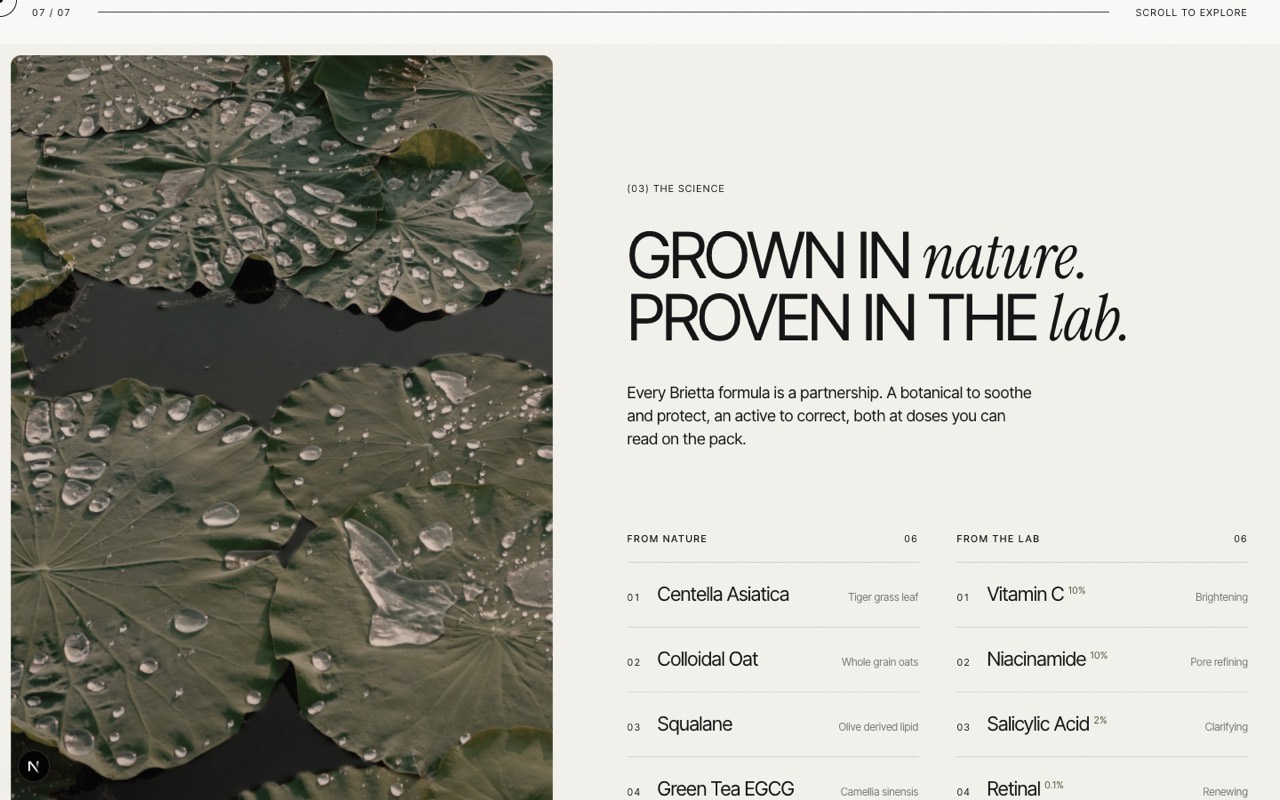Click the '02' number beside Niacinamide
This screenshot has width=1280, height=800.
tap(963, 663)
